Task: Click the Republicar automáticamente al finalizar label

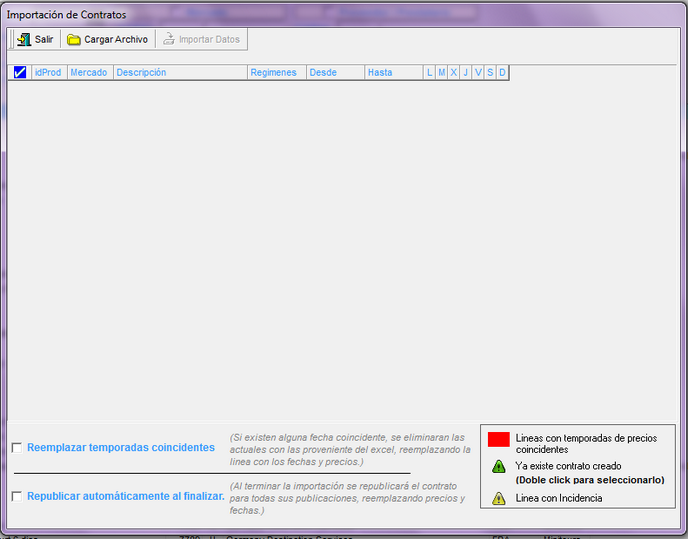Action: tap(126, 496)
